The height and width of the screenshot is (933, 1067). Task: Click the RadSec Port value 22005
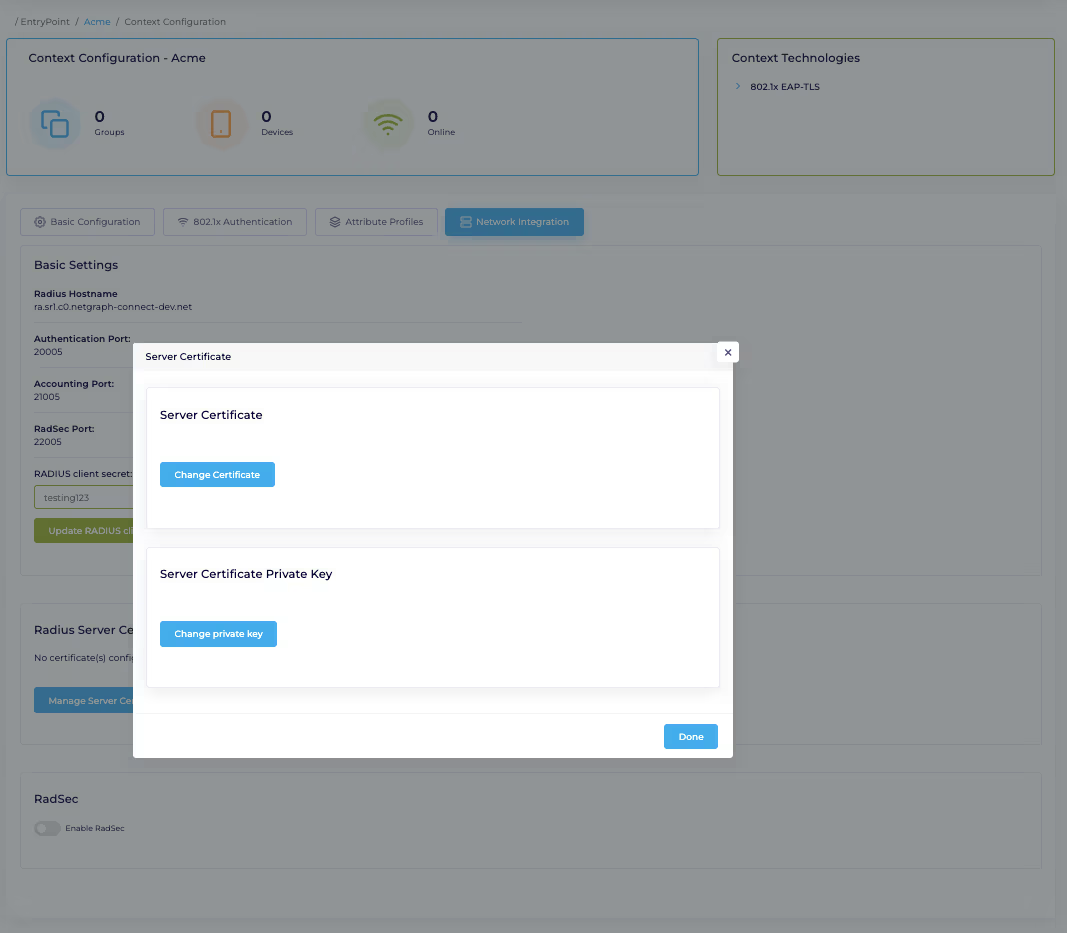point(48,442)
